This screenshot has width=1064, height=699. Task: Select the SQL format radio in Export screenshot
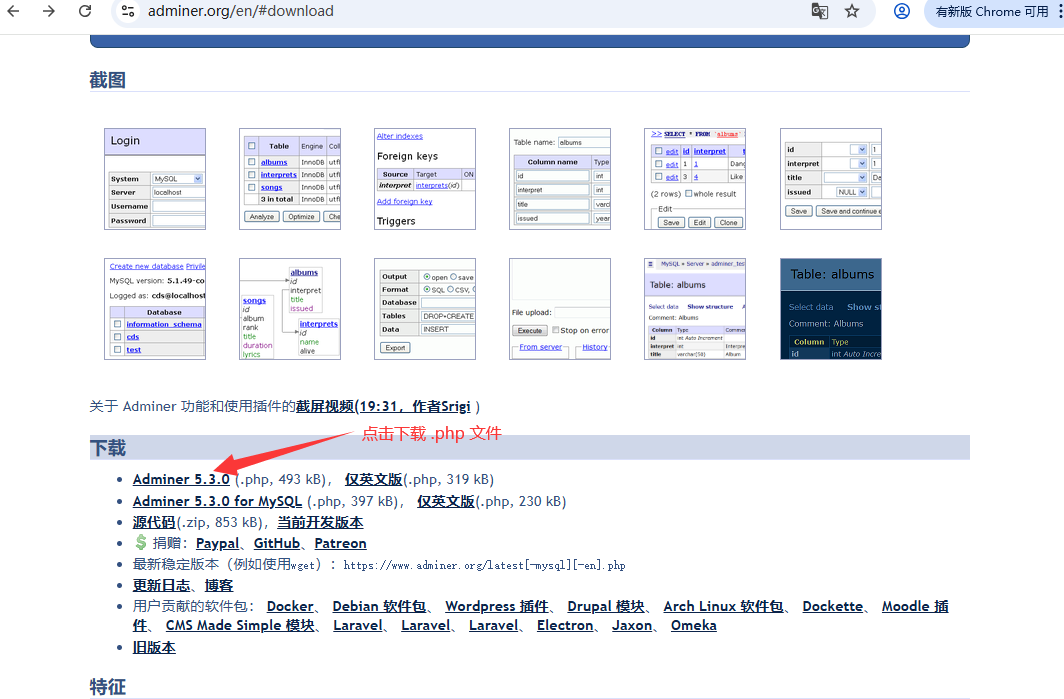tap(427, 290)
